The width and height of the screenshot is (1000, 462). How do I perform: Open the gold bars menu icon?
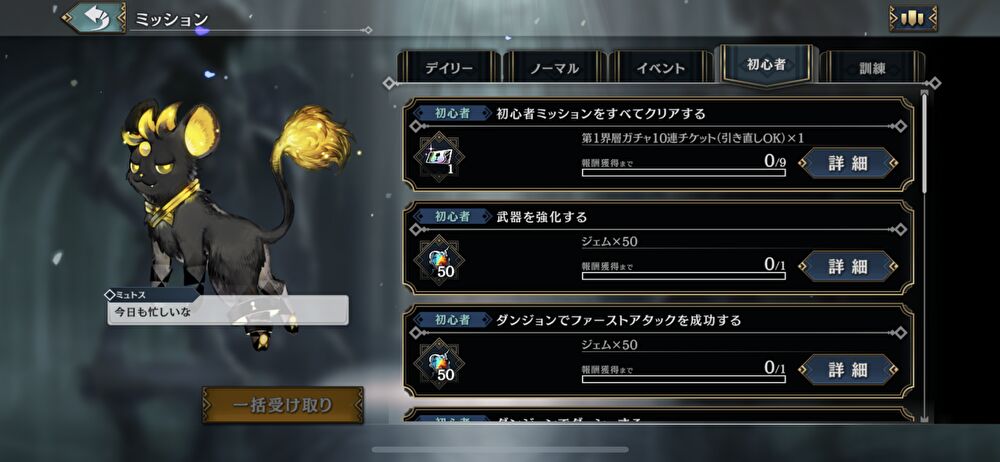[913, 19]
